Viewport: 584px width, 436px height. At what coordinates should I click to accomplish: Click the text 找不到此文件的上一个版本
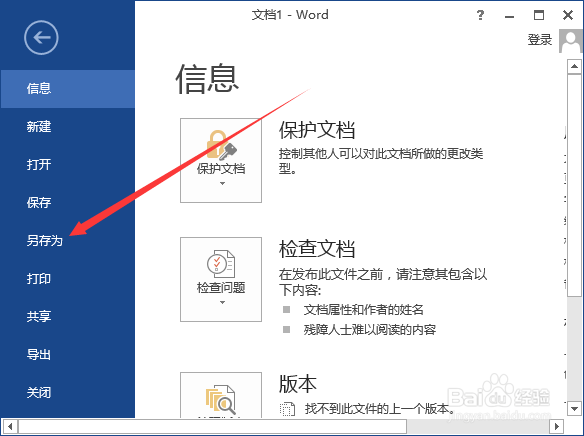click(380, 409)
